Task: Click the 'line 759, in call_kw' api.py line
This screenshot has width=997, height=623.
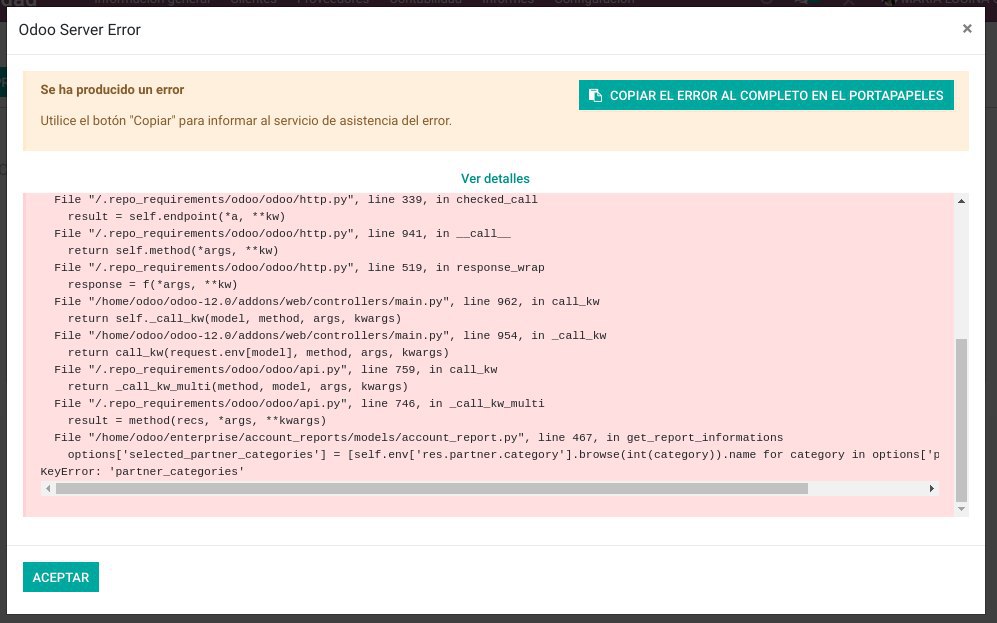Action: pyautogui.click(x=275, y=369)
